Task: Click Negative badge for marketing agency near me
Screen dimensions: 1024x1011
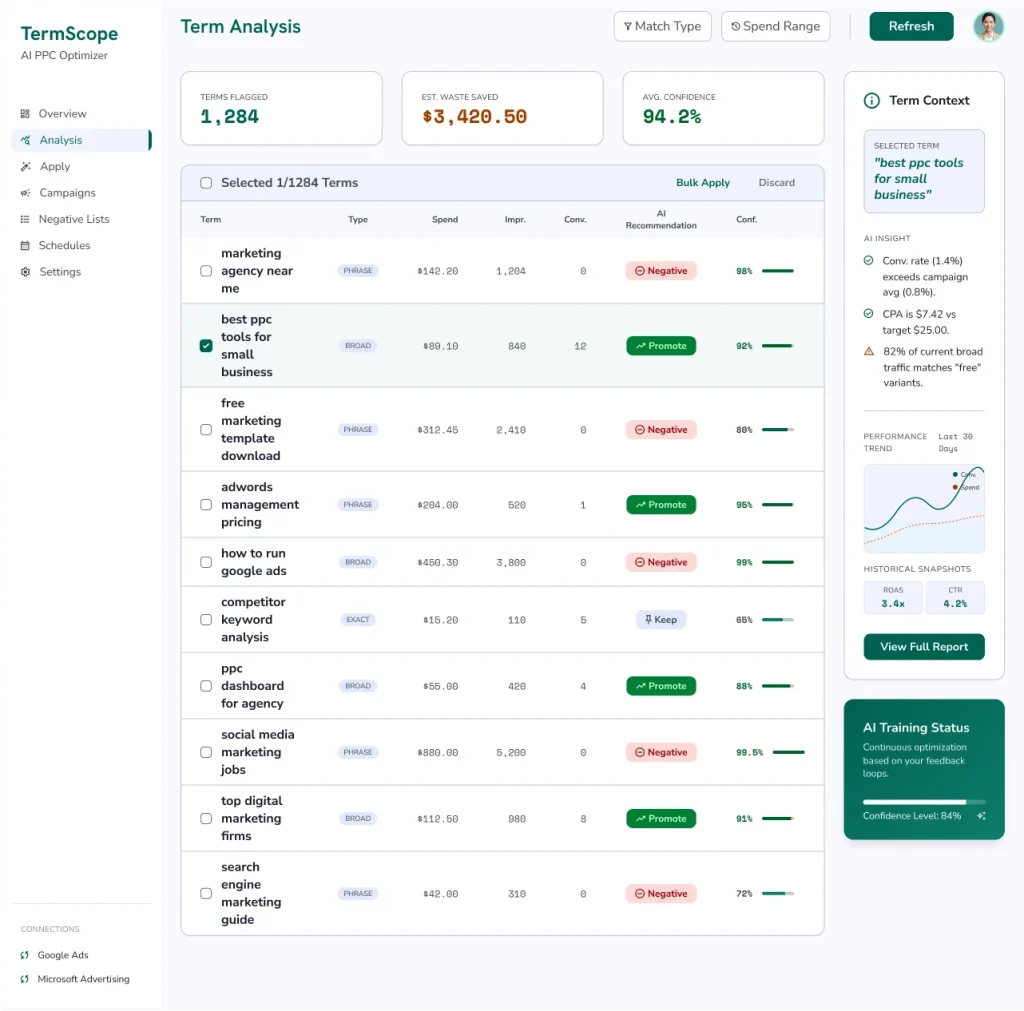Action: pyautogui.click(x=661, y=271)
